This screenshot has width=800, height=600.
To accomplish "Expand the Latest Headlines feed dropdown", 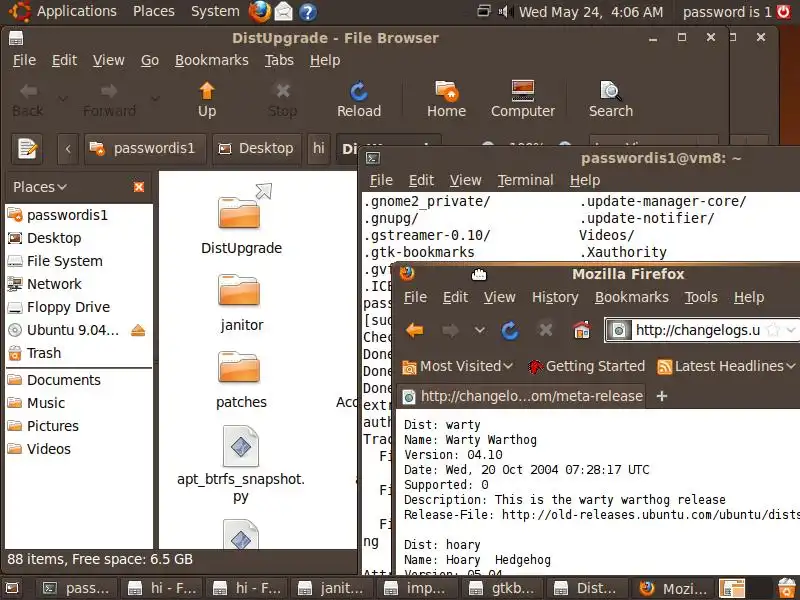I will (x=790, y=366).
